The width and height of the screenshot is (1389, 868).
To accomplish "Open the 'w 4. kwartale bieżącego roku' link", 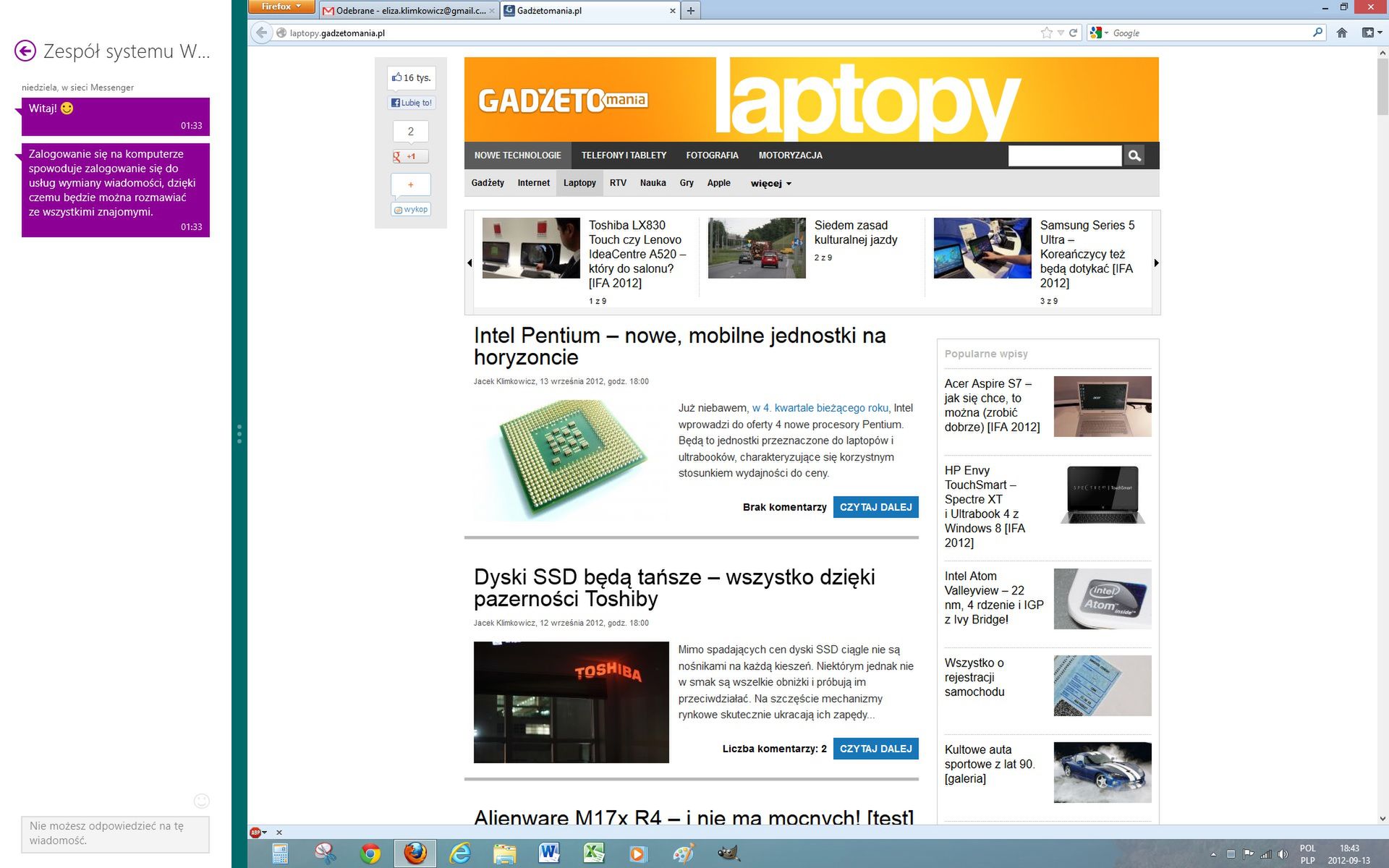I will pos(820,408).
